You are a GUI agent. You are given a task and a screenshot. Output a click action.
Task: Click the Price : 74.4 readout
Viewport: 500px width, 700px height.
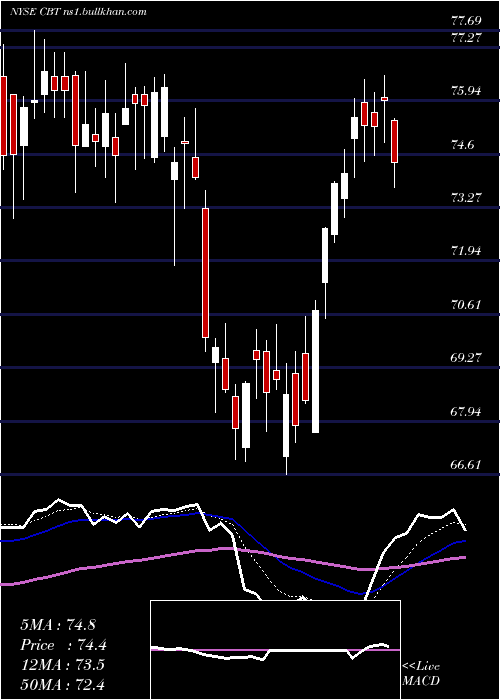[63, 645]
